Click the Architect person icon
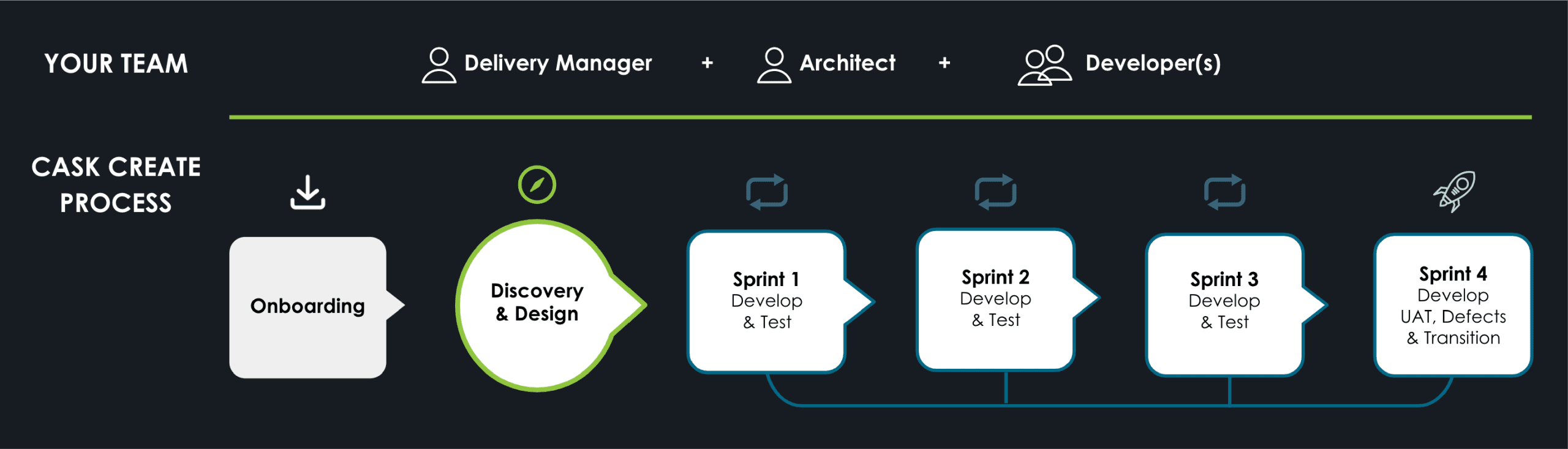 774,65
